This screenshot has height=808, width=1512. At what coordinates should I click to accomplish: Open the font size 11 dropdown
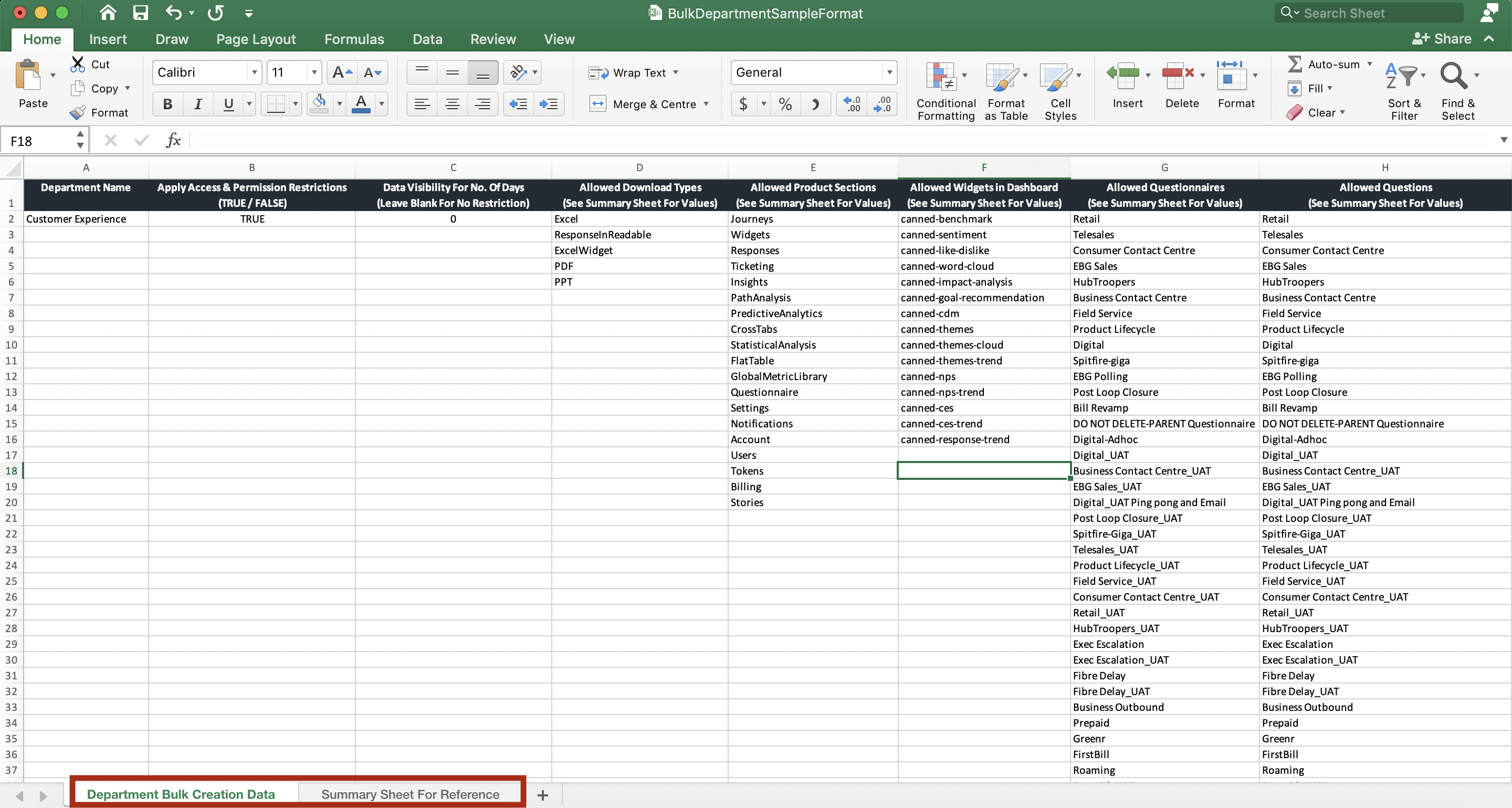pos(314,73)
